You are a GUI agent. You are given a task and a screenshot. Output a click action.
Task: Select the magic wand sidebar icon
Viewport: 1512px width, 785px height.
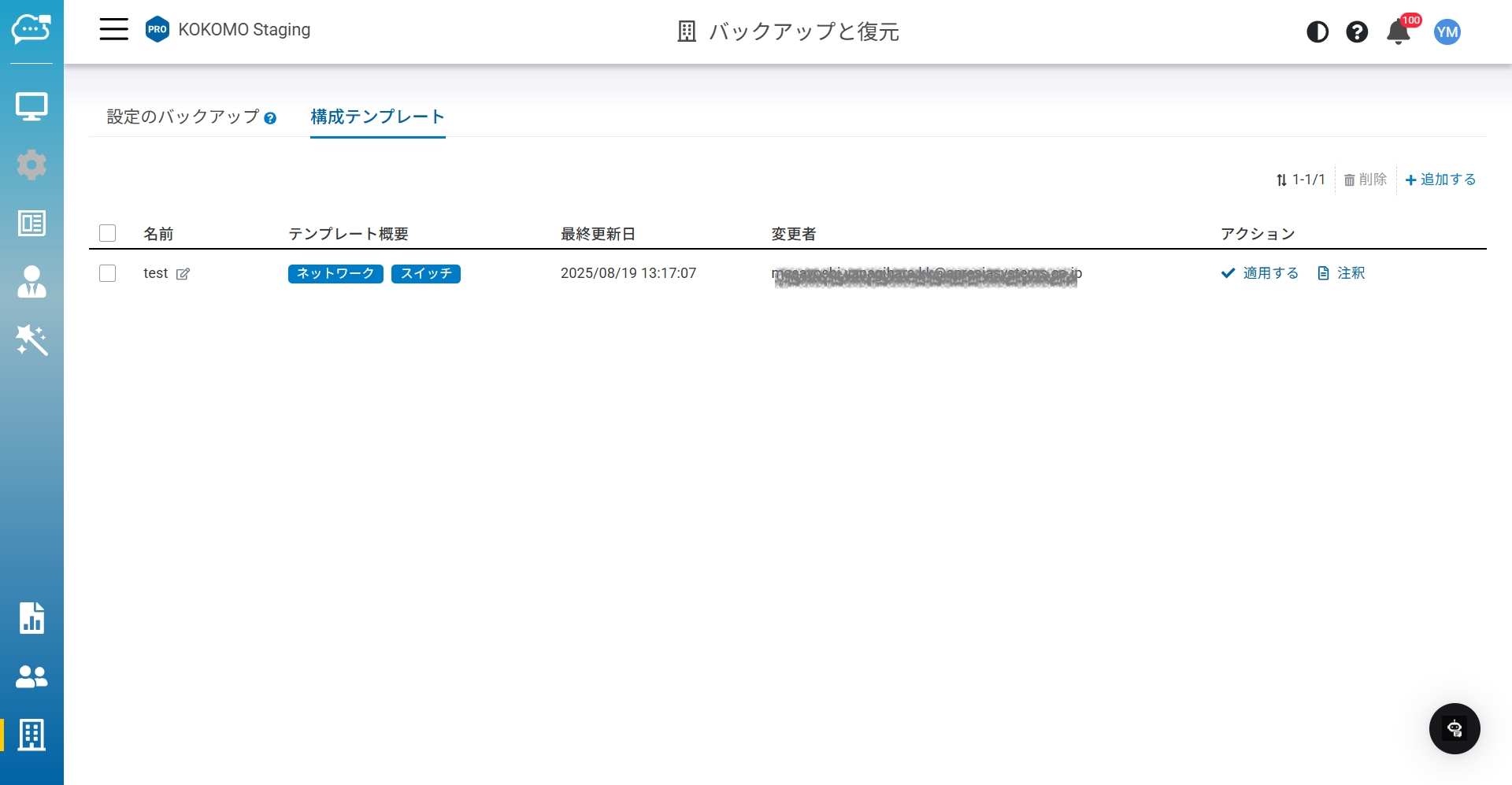[31, 340]
